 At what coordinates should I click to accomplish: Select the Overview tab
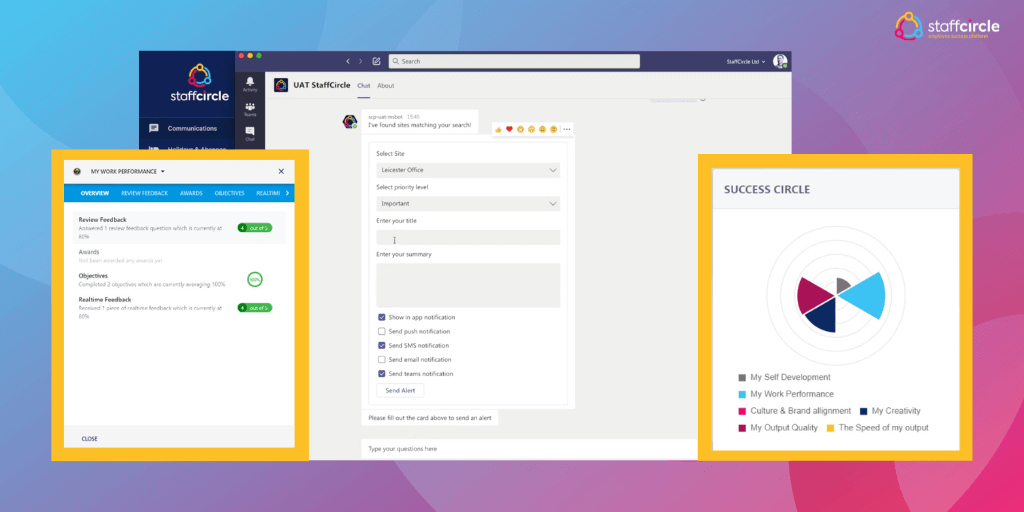click(x=95, y=193)
